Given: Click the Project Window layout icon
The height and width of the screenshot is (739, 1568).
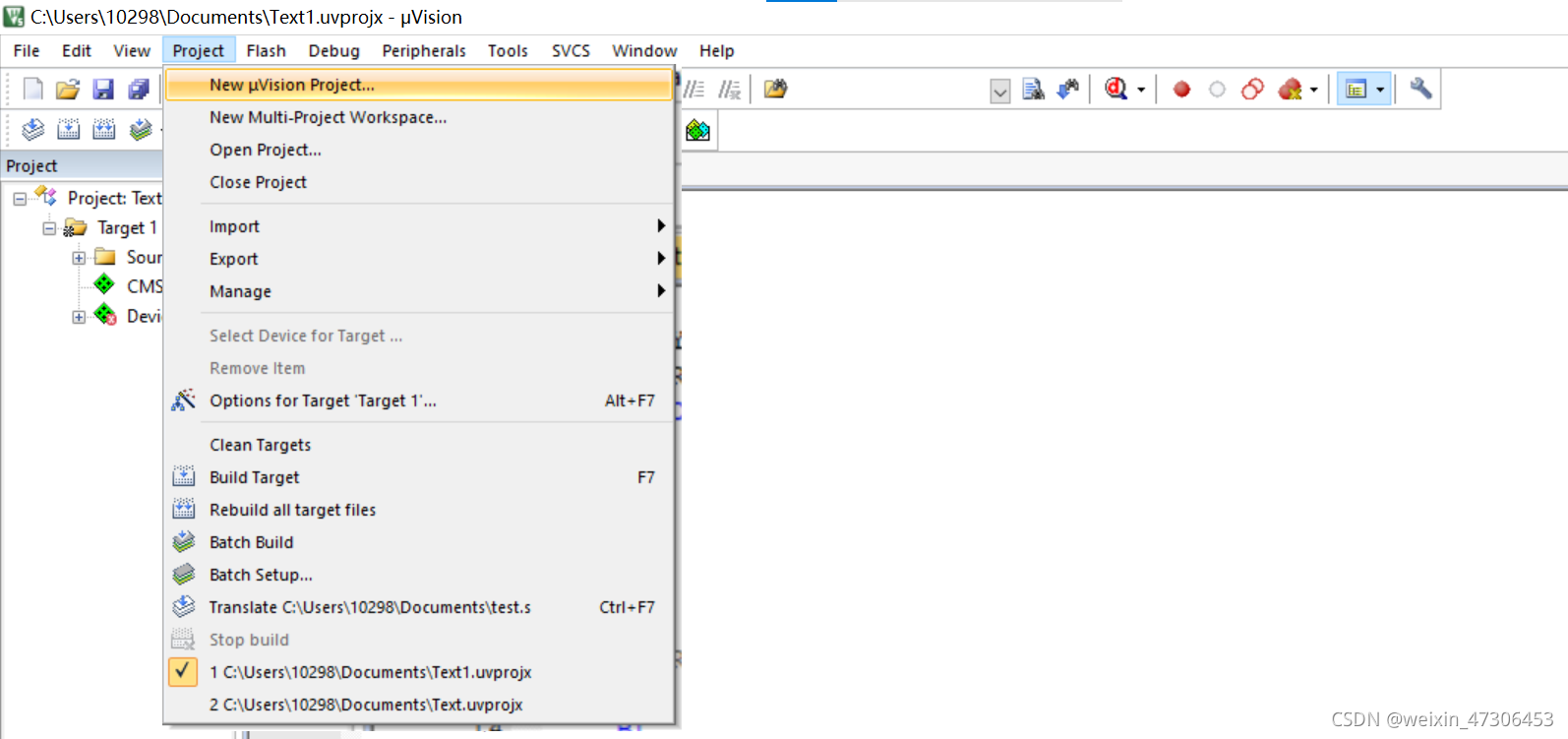Looking at the screenshot, I should 1356,90.
